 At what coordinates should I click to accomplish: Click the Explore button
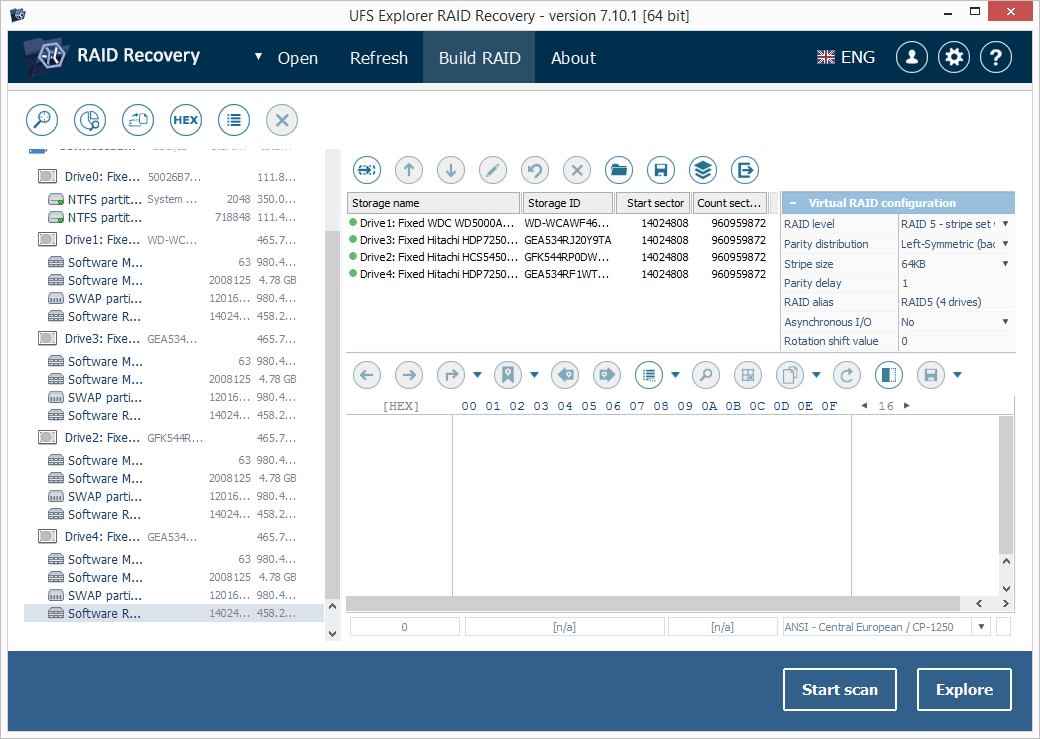(964, 689)
